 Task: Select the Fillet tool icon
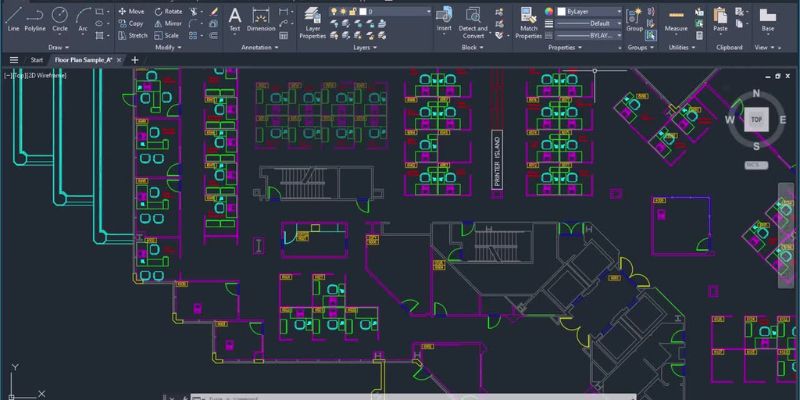pyautogui.click(x=193, y=23)
